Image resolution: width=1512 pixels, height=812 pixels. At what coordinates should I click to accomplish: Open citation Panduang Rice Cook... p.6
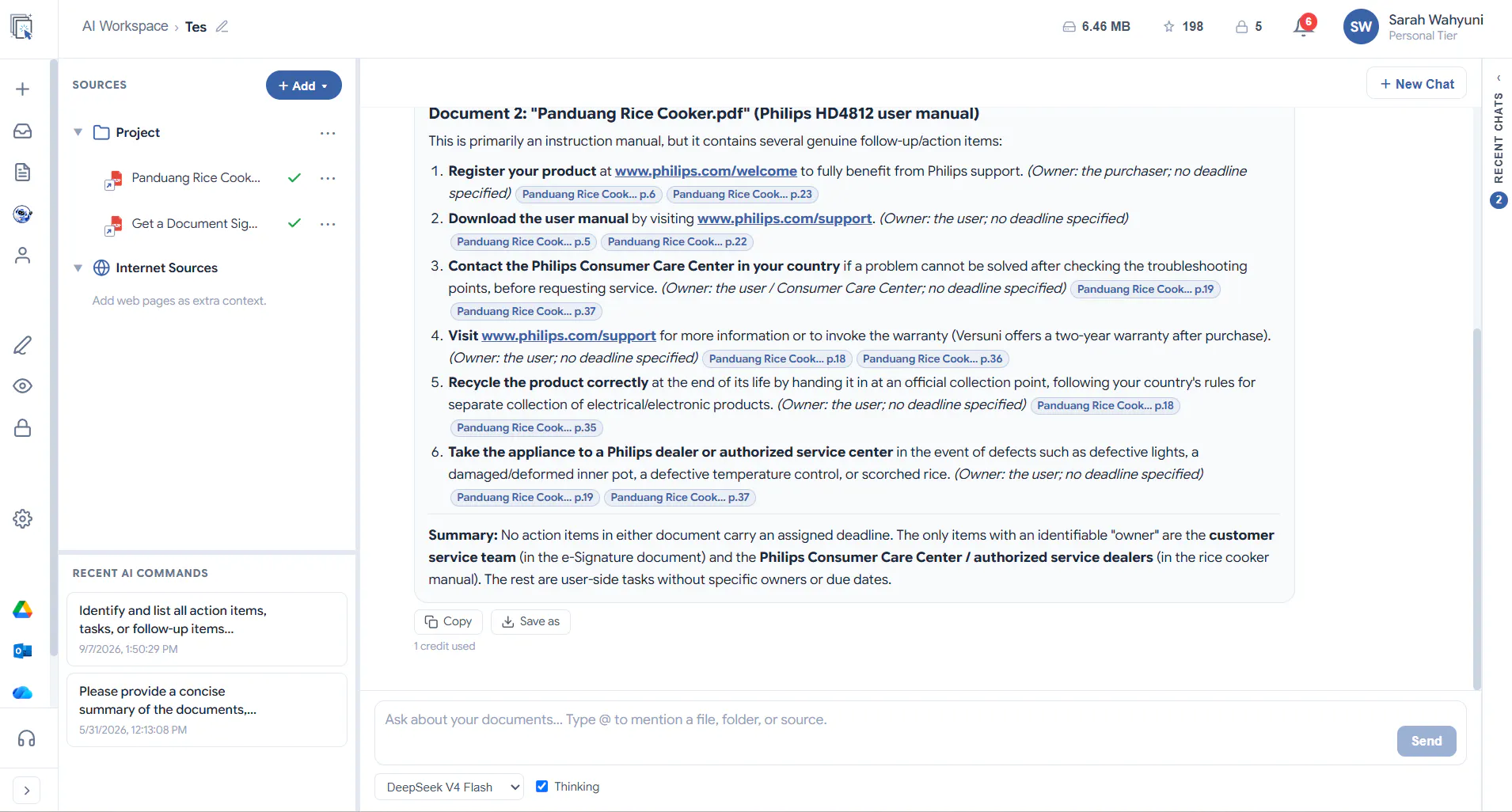[588, 194]
